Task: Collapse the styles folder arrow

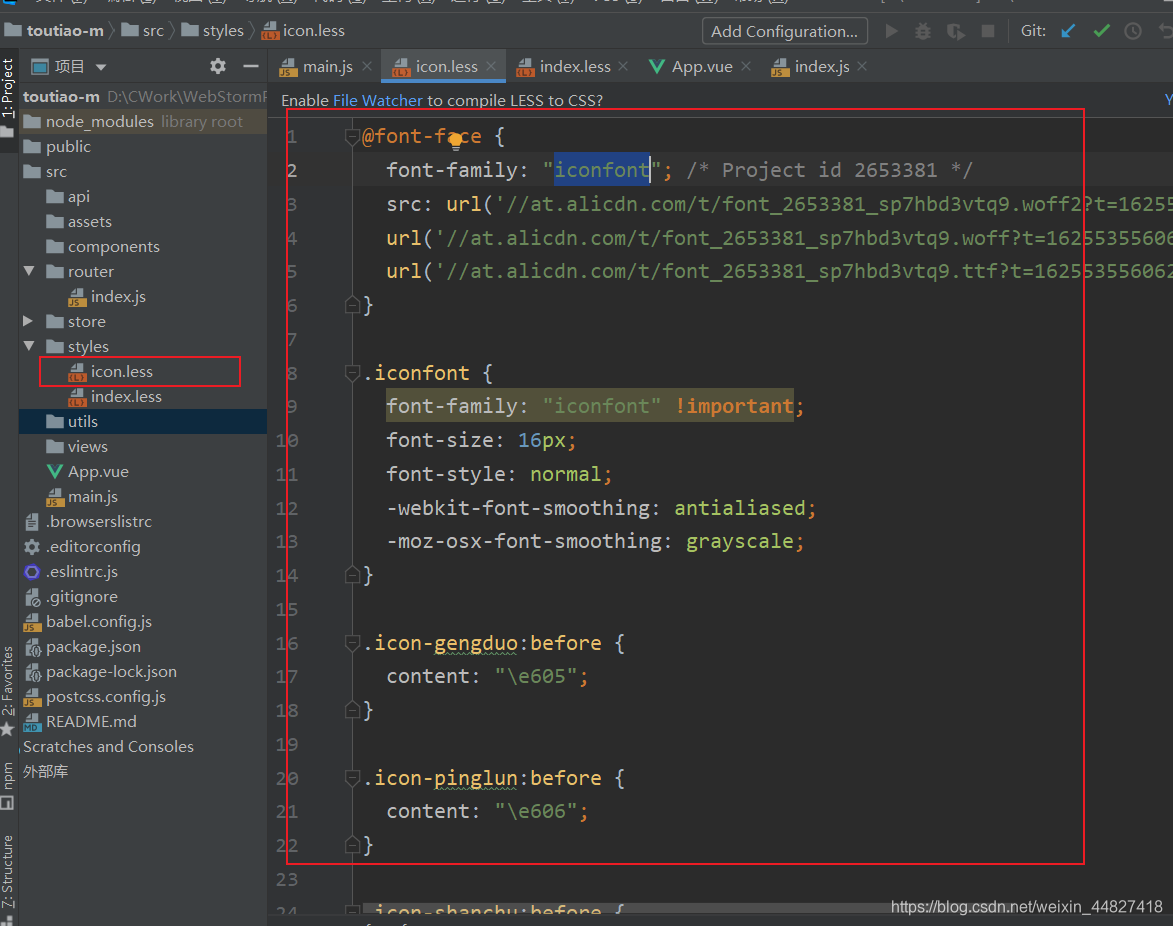Action: [x=29, y=346]
